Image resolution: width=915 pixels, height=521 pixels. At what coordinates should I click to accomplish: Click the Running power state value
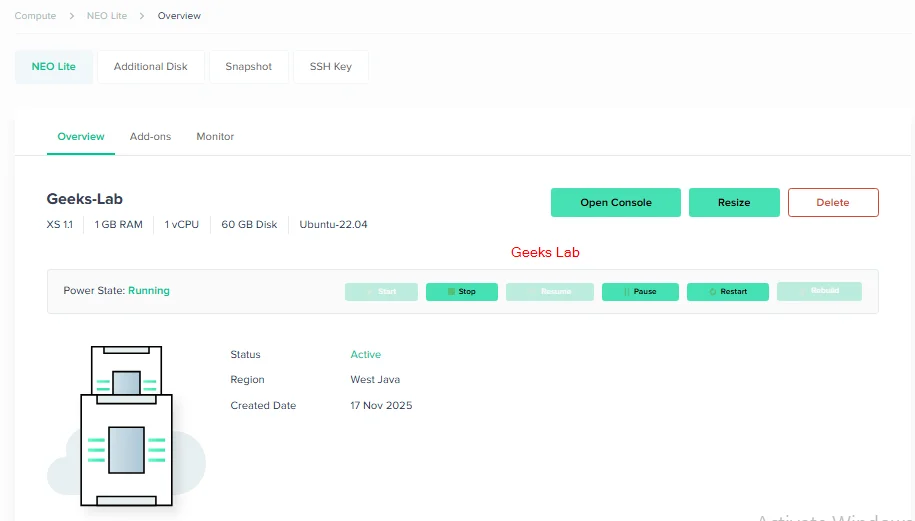click(x=149, y=291)
